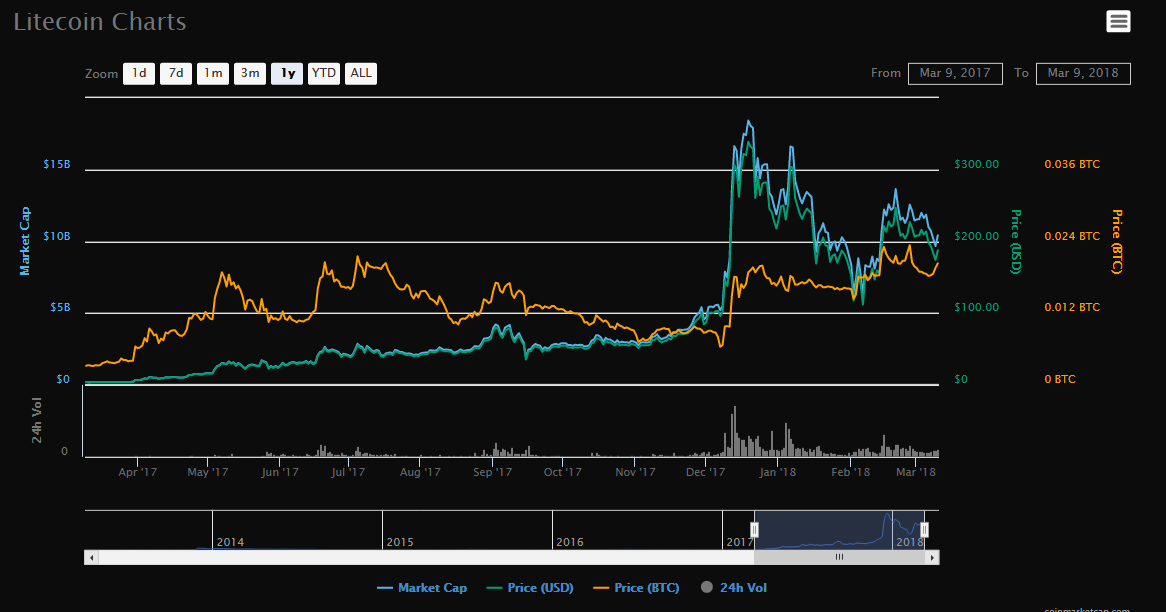Screen dimensions: 1166x612
Task: Click the $5B market cap axis label
Action: (x=59, y=307)
